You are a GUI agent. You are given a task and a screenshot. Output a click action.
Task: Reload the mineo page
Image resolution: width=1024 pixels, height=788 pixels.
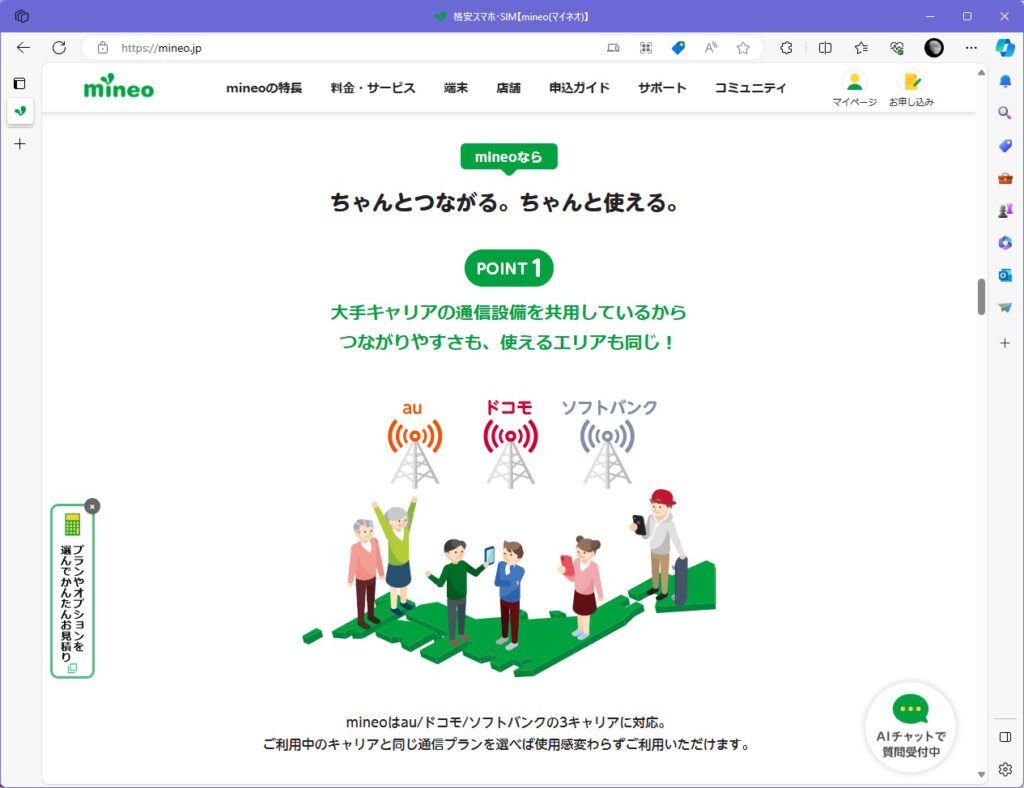coord(59,48)
